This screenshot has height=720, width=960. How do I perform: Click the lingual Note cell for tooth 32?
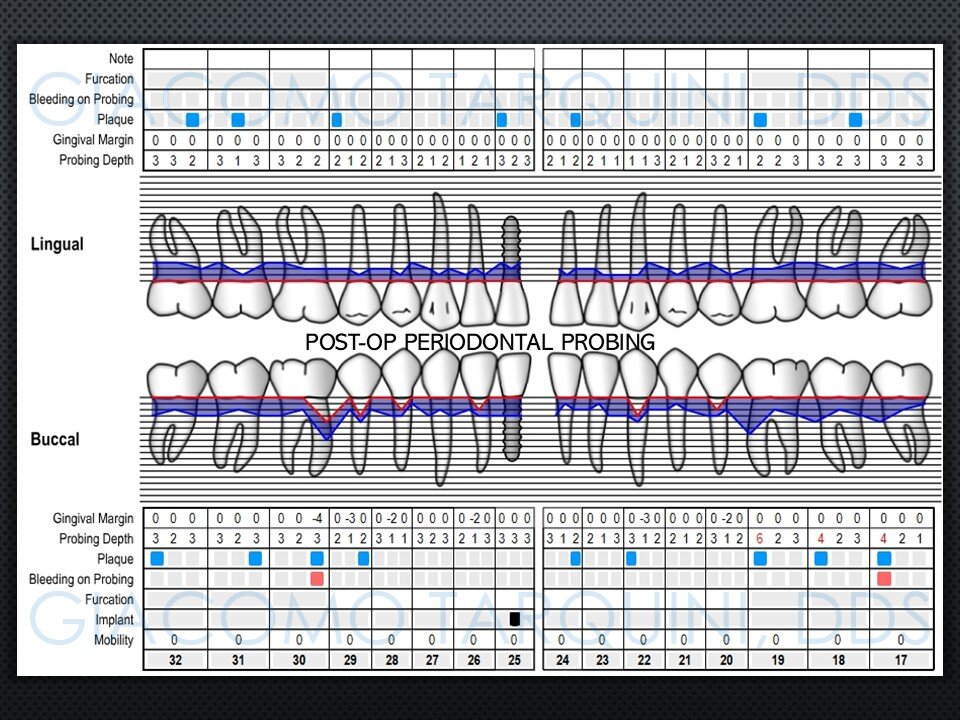pyautogui.click(x=175, y=59)
